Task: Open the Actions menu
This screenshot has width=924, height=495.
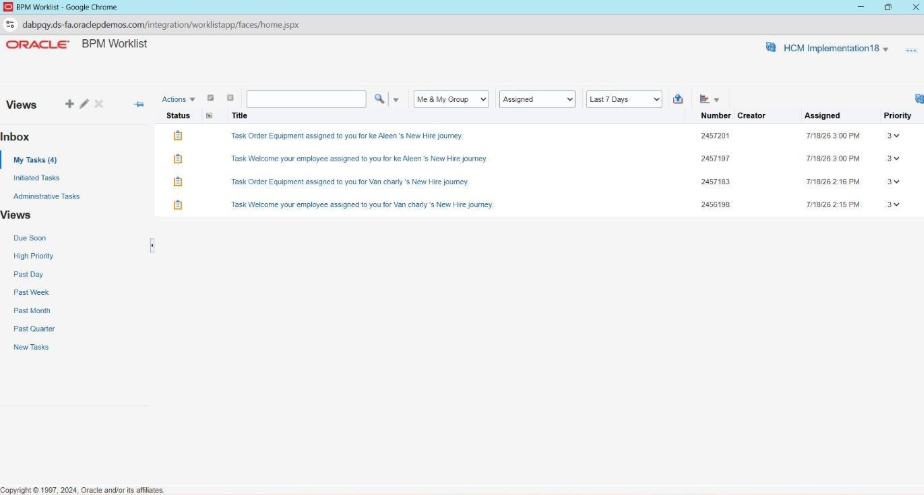Action: (x=178, y=99)
